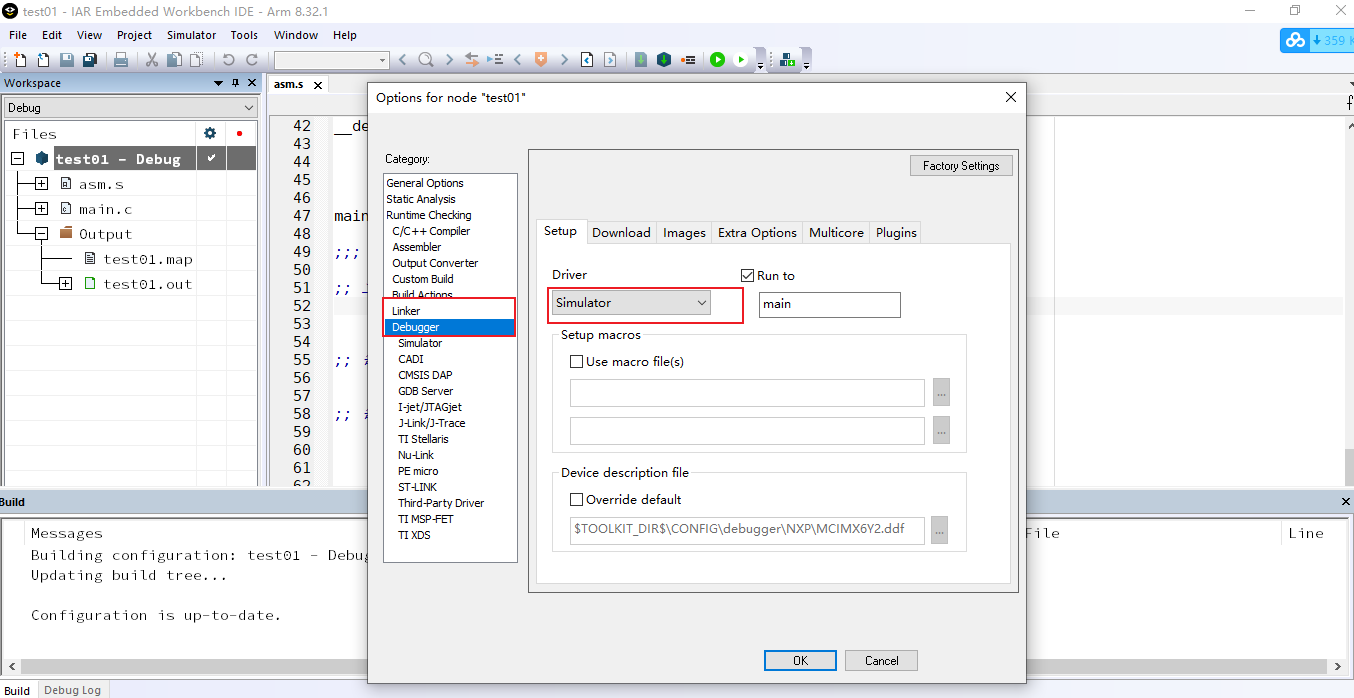
Task: Click the Undo toolbar icon
Action: click(228, 59)
